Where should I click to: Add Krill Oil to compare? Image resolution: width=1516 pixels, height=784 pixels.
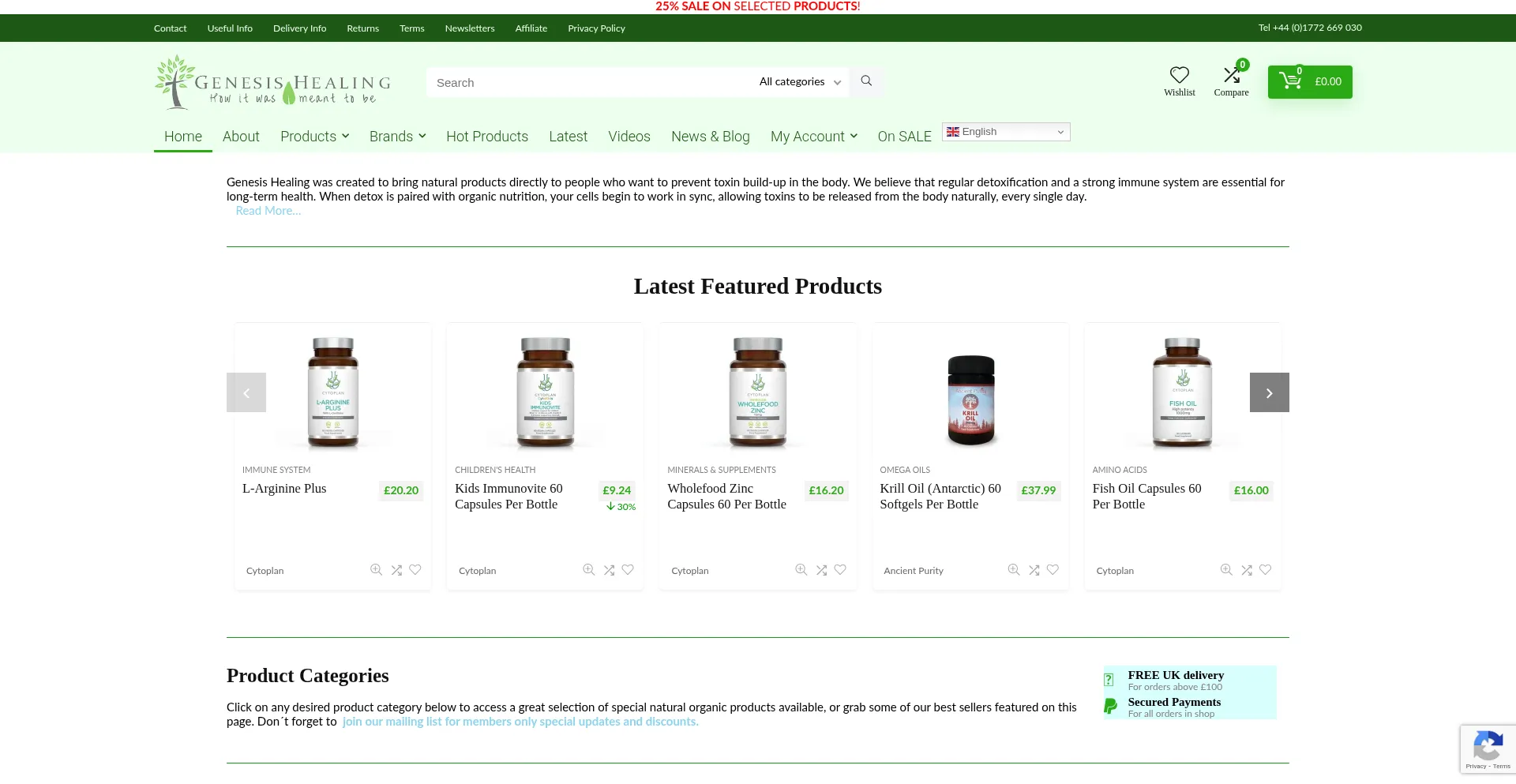(x=1034, y=570)
